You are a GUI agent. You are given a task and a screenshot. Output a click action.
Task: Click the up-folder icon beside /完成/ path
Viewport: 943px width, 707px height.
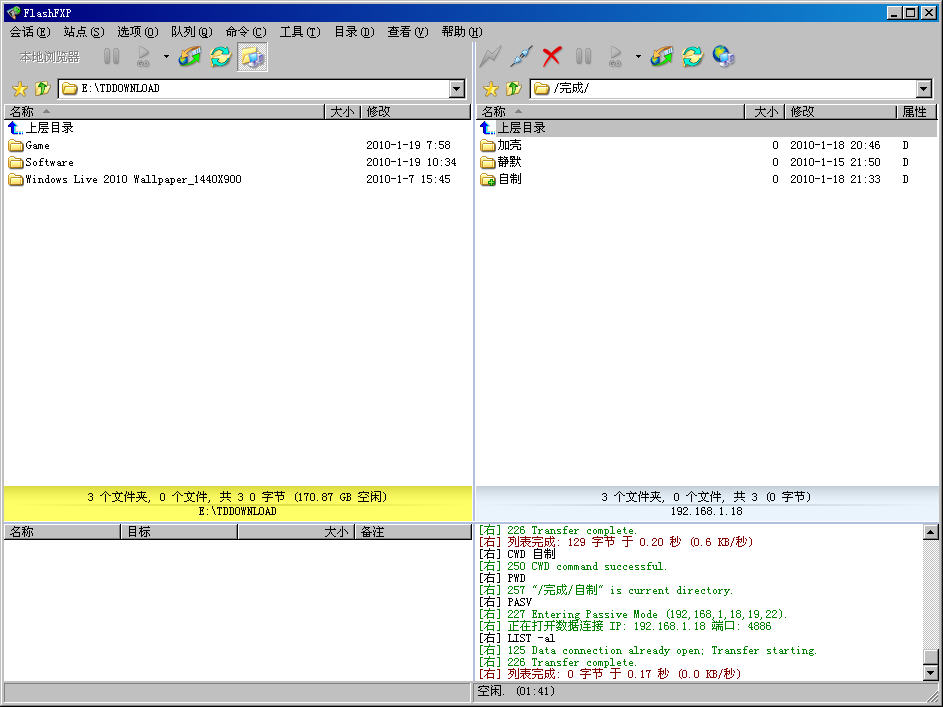point(513,89)
